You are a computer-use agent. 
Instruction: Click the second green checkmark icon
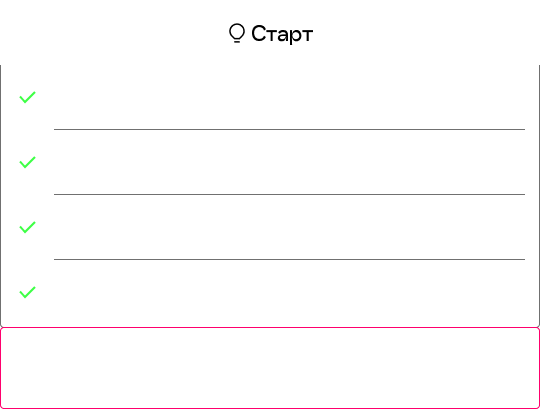tap(28, 162)
